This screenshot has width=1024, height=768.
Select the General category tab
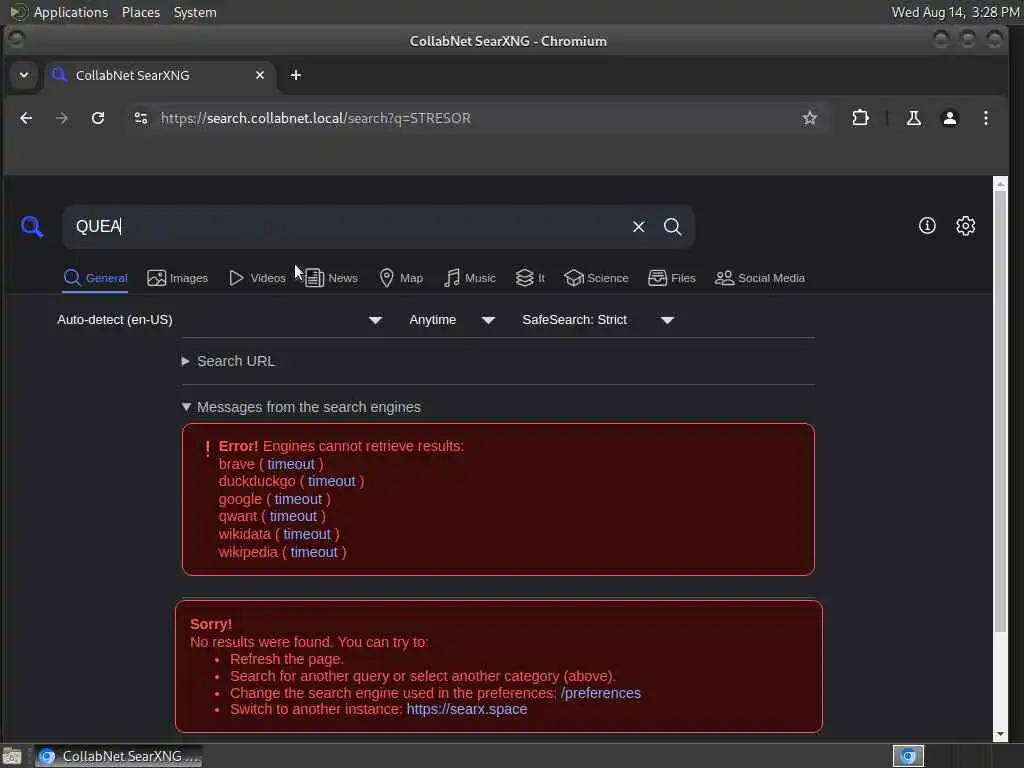coord(95,278)
